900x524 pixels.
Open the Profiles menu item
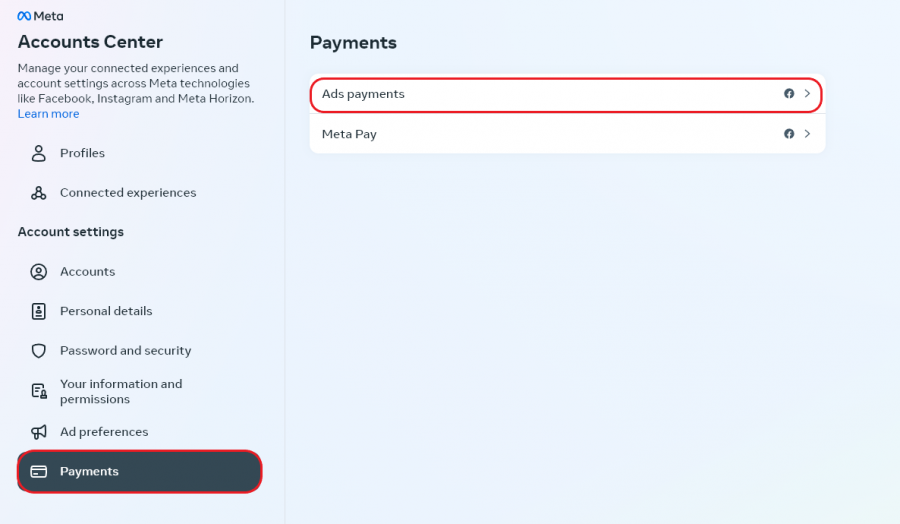82,153
